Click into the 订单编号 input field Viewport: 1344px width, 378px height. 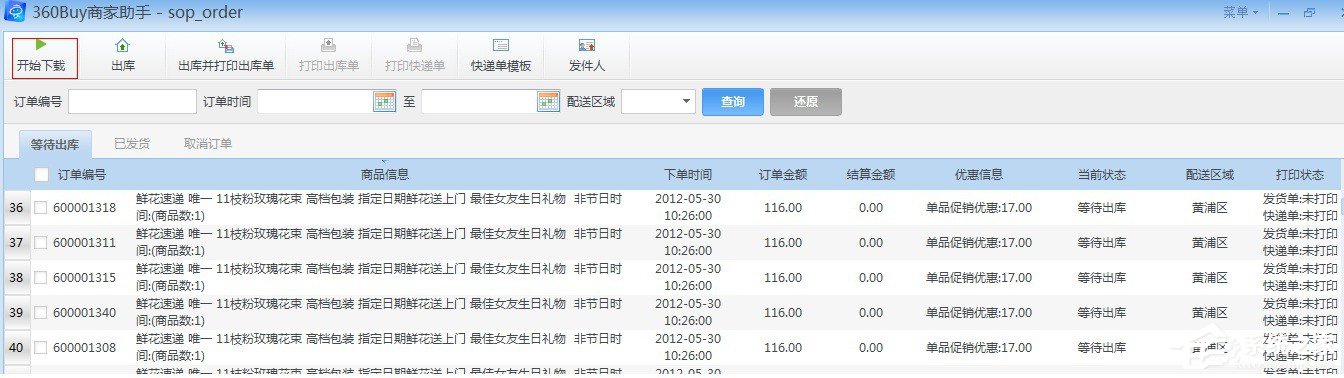(133, 101)
